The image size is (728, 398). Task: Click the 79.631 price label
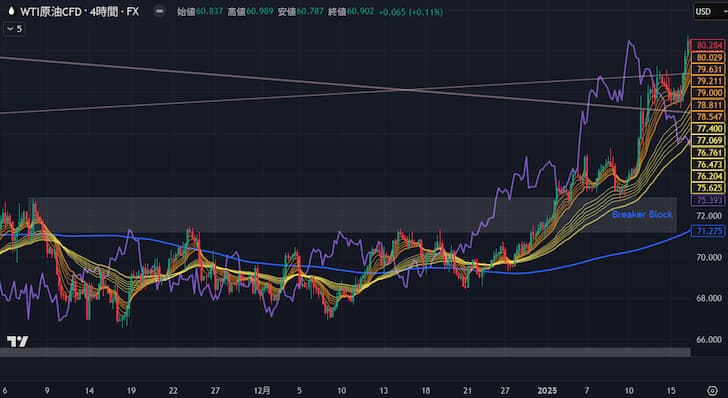click(708, 69)
